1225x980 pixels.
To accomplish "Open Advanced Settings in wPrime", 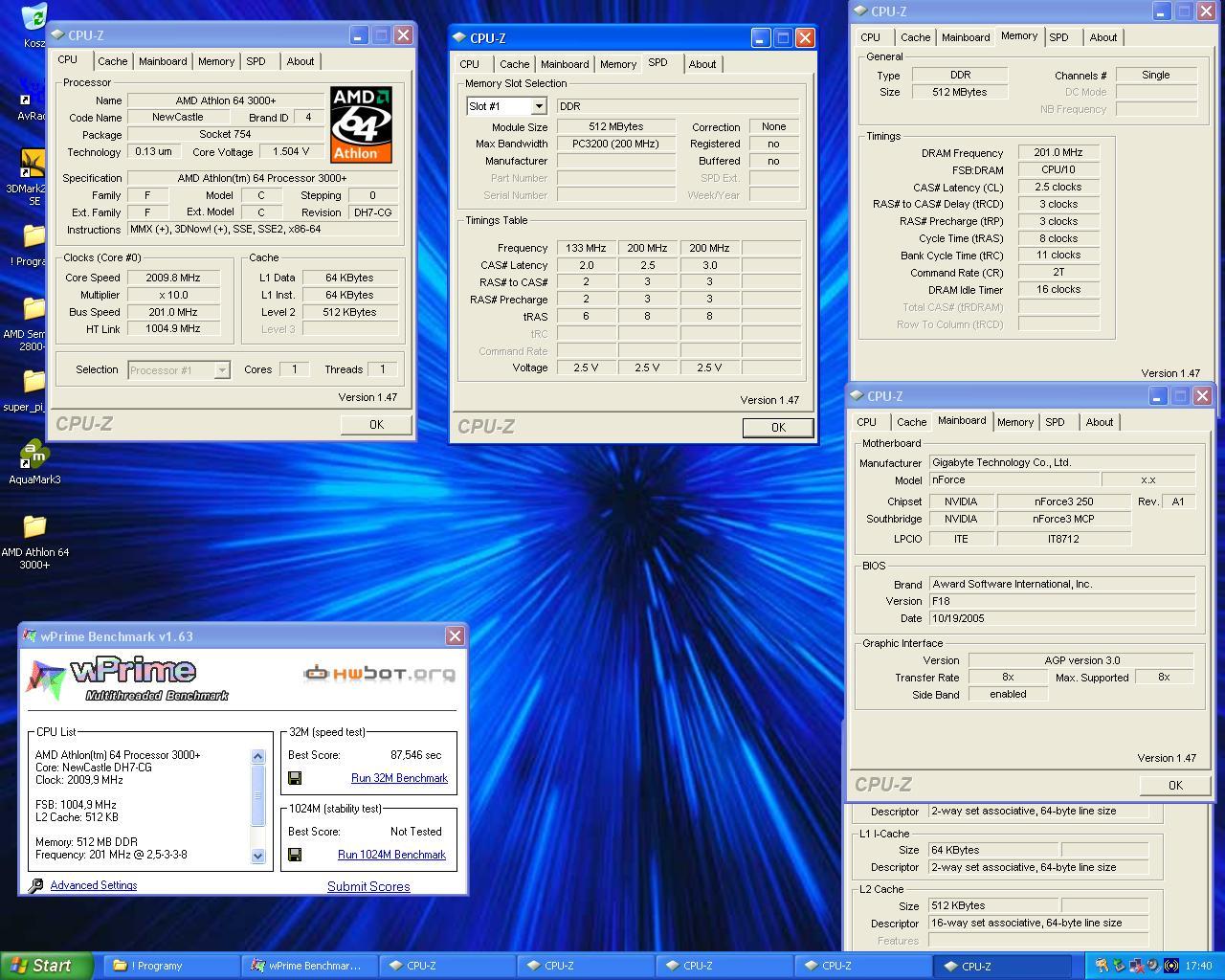I will tap(93, 885).
